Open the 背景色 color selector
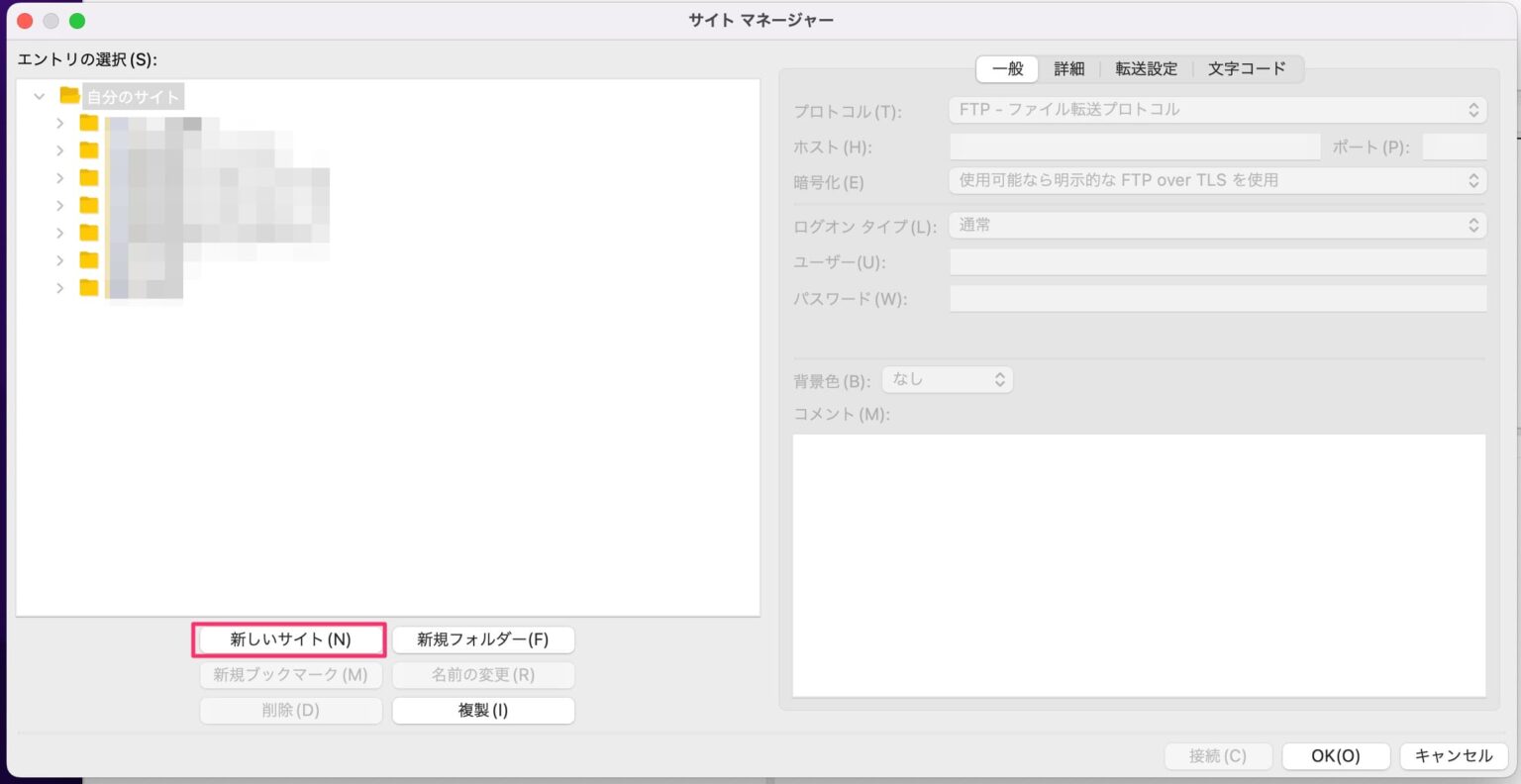The width and height of the screenshot is (1521, 784). tap(947, 379)
